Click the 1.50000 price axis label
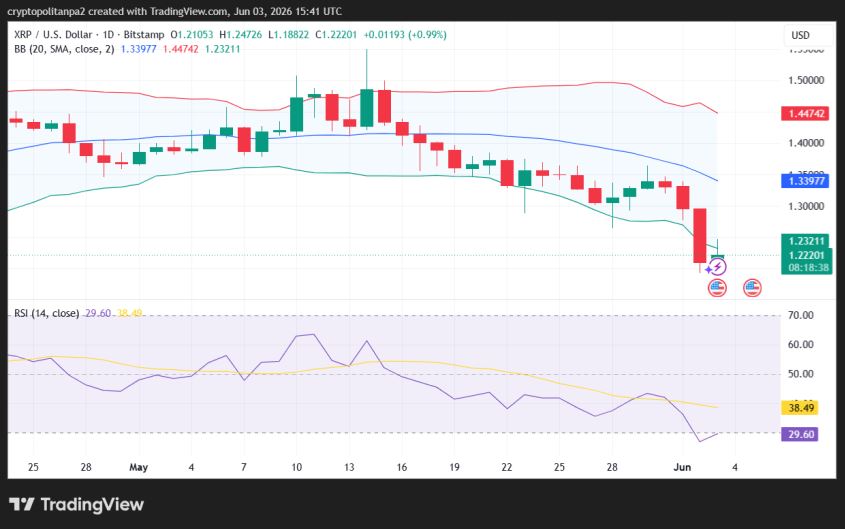This screenshot has height=529, width=845. pyautogui.click(x=806, y=80)
